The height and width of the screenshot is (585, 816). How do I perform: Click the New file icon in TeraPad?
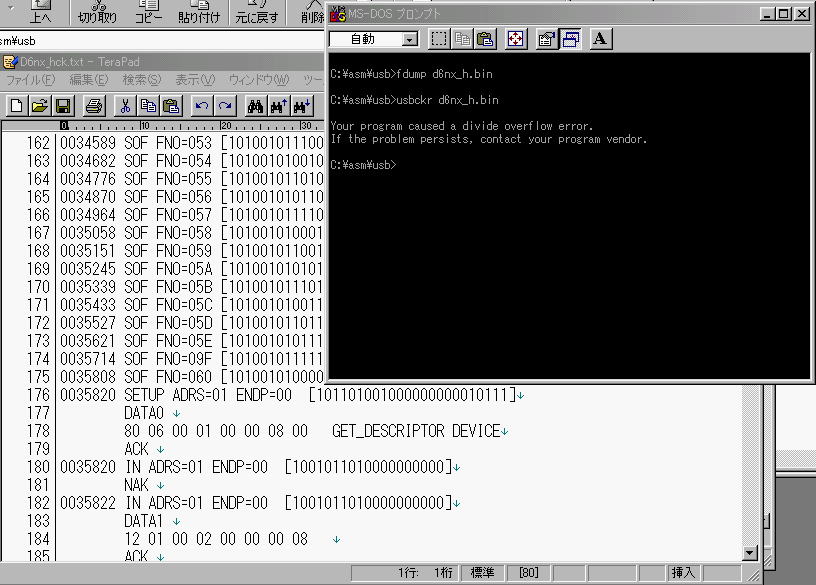[17, 106]
